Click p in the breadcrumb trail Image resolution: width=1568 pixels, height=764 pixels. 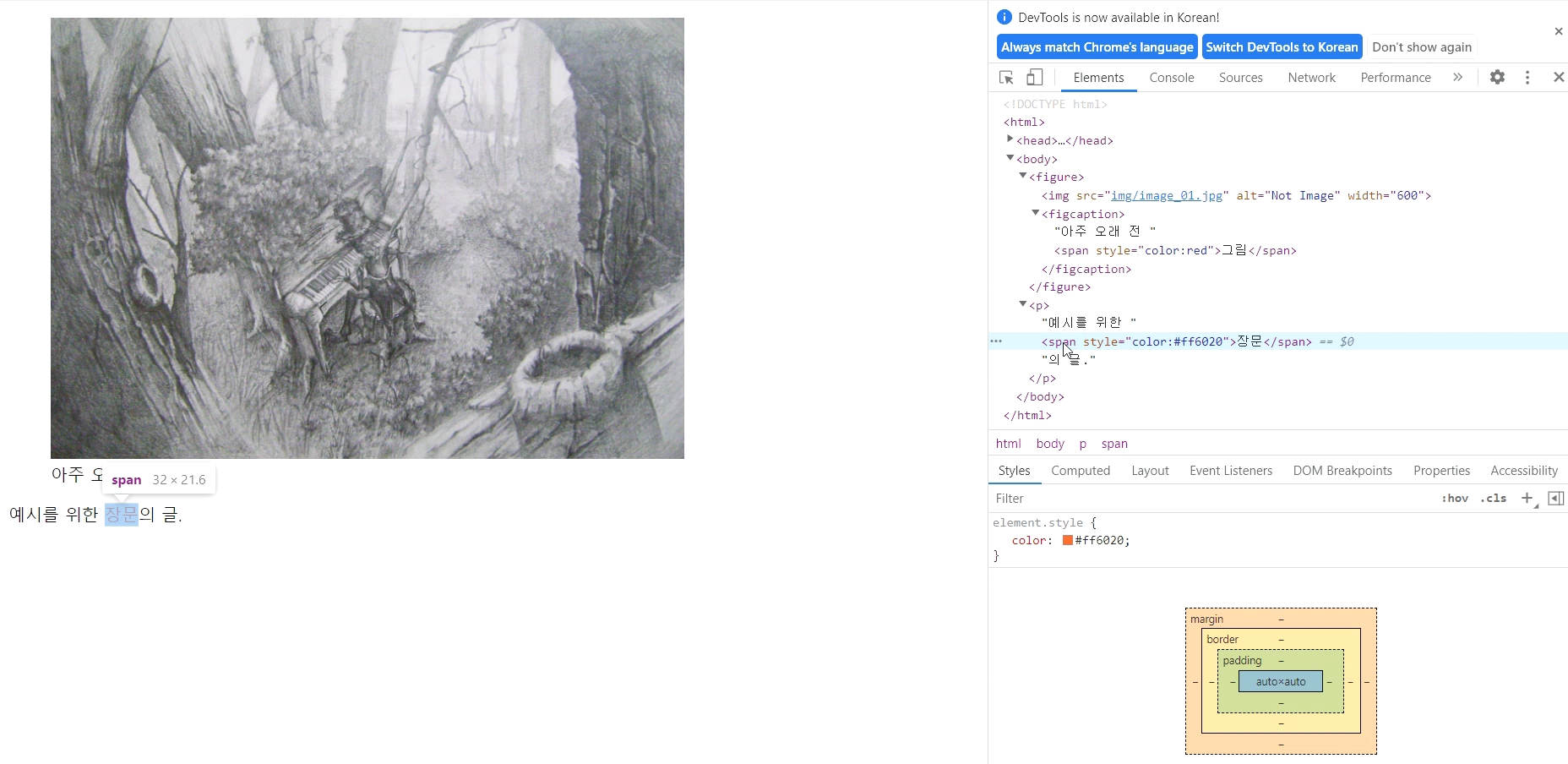(x=1082, y=444)
